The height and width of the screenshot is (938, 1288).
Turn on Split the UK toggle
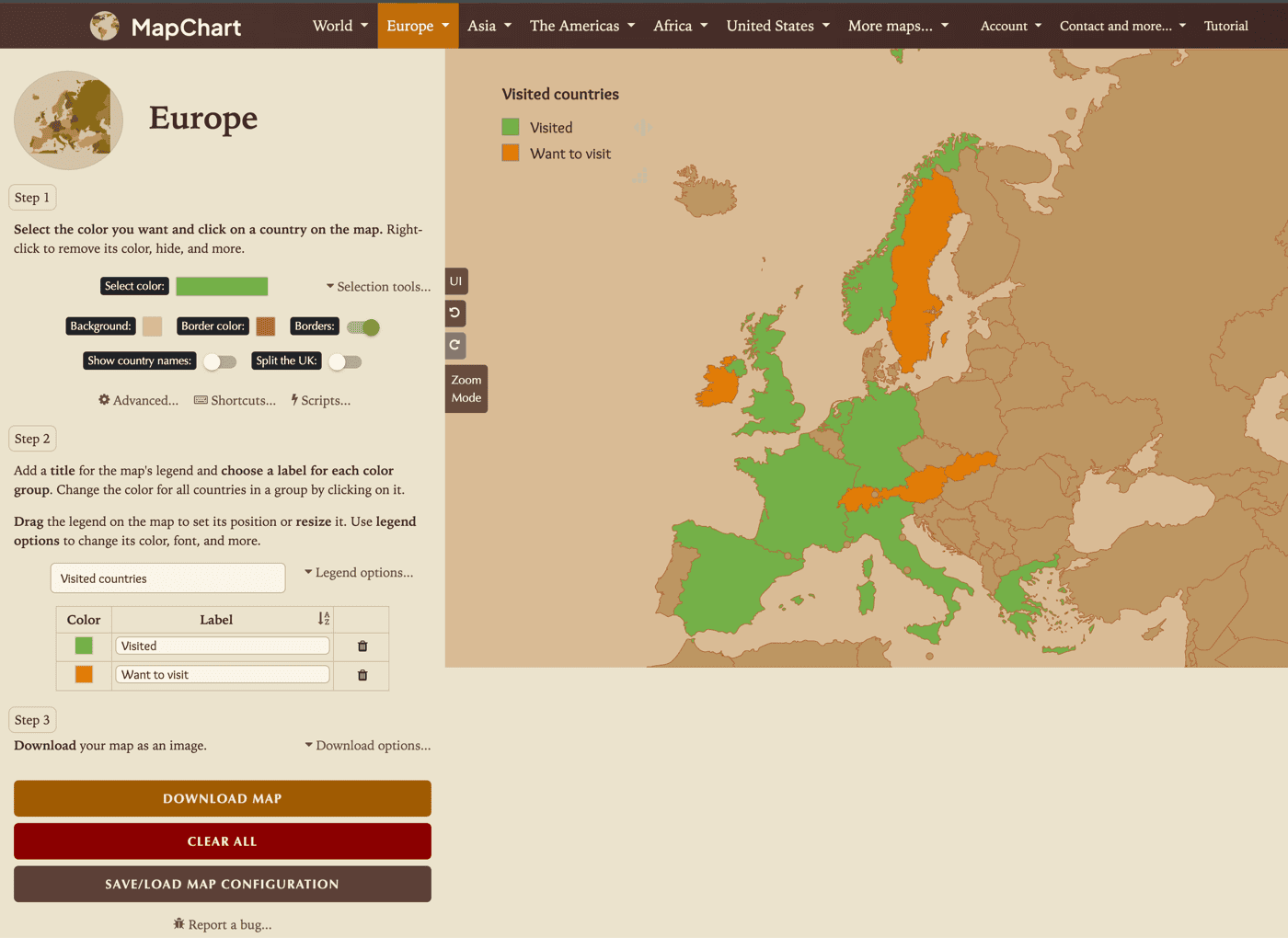pyautogui.click(x=345, y=361)
